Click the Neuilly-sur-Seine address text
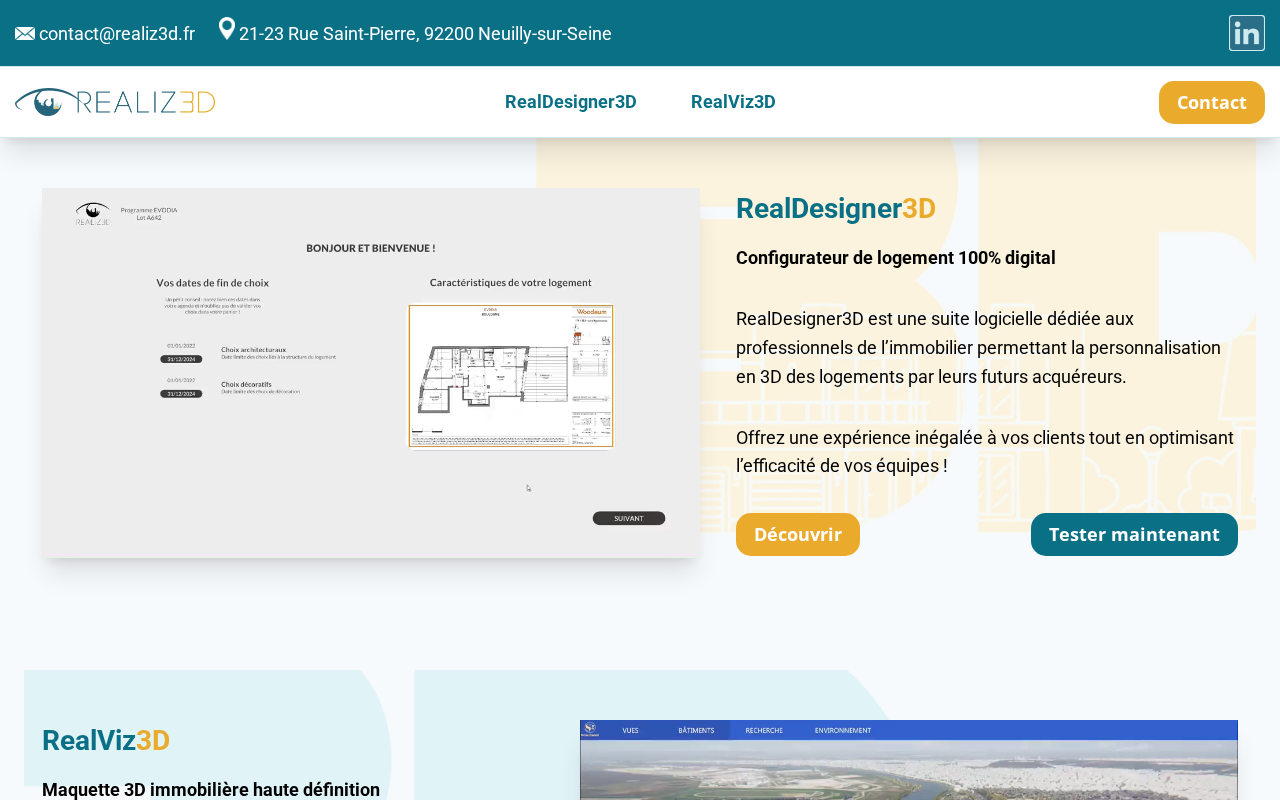This screenshot has width=1280, height=800. click(425, 34)
